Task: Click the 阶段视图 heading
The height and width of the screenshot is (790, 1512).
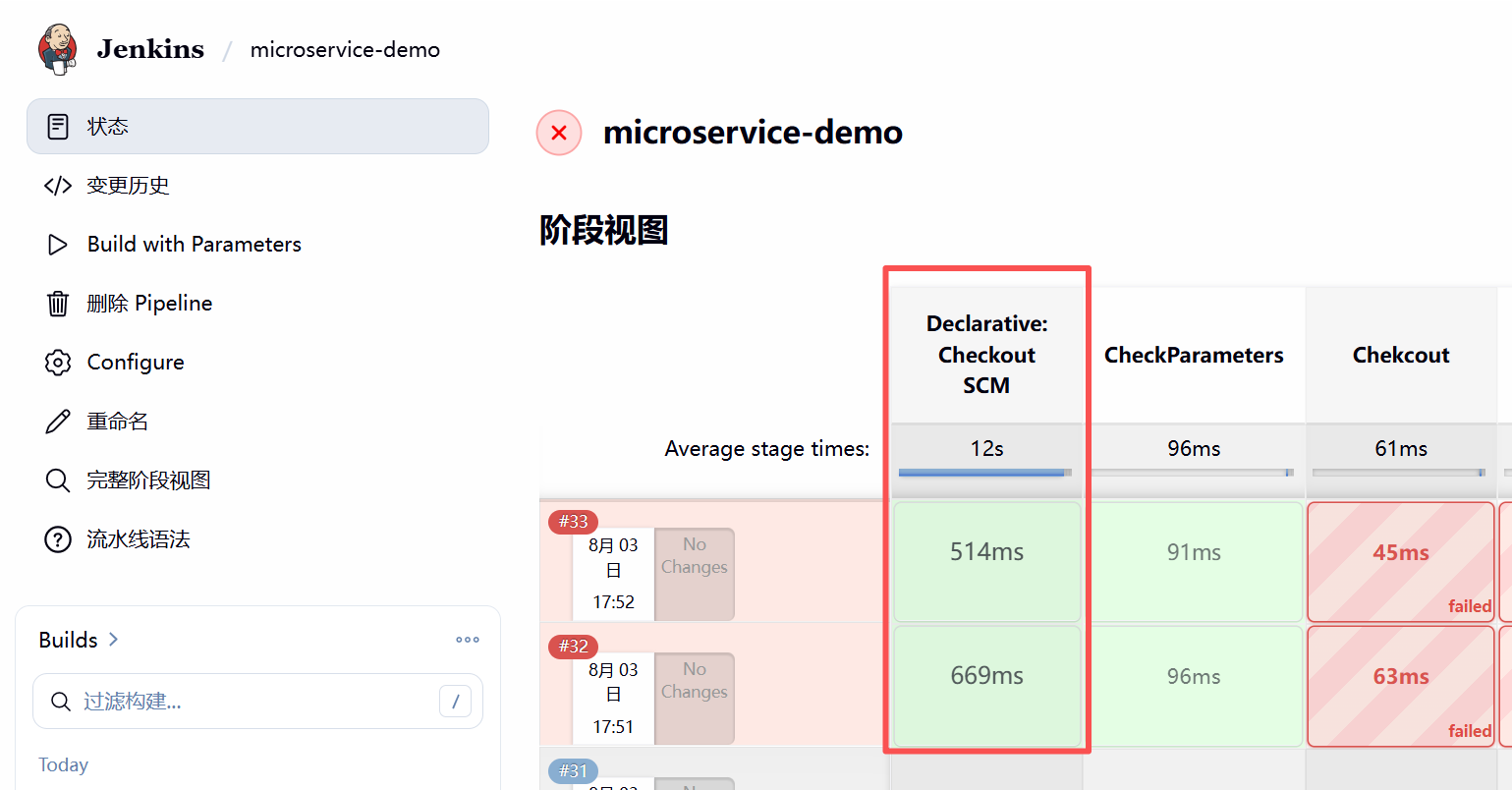Action: click(604, 231)
